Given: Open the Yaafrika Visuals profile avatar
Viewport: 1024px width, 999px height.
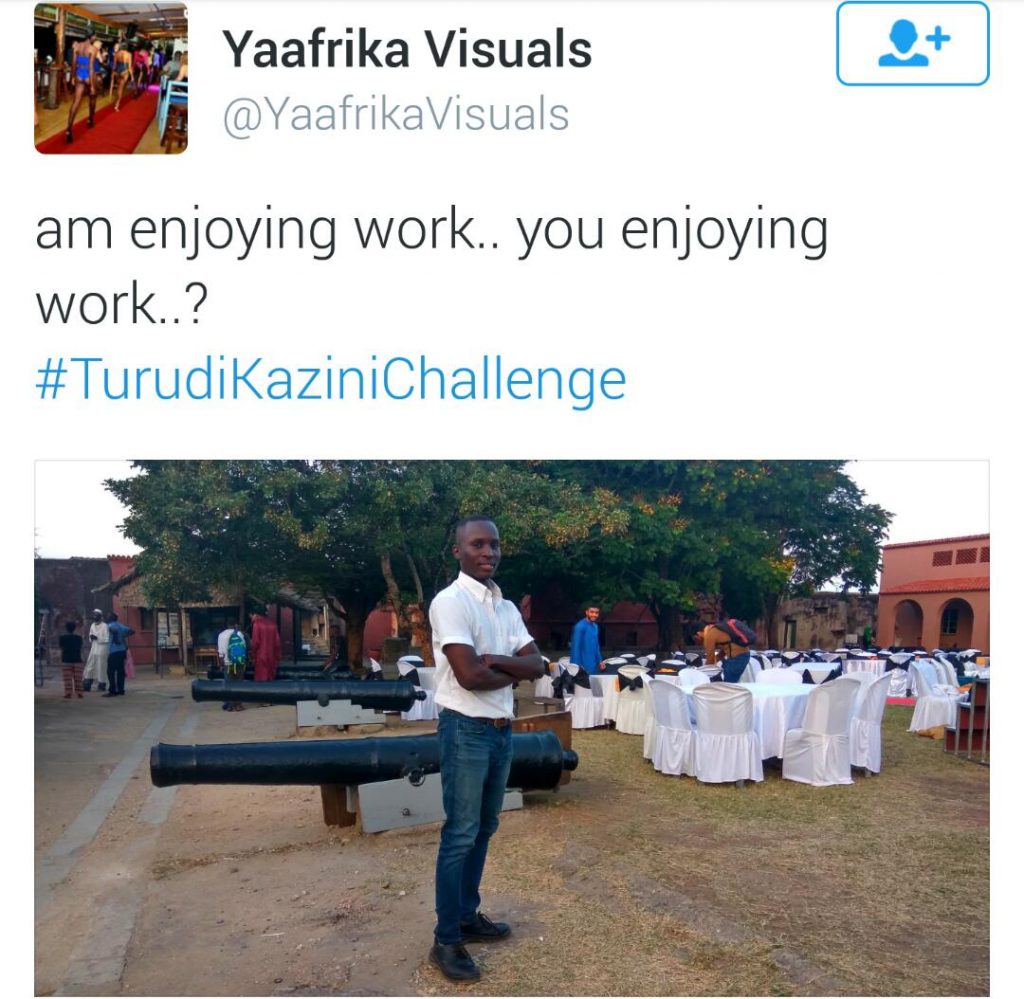Looking at the screenshot, I should click(x=111, y=78).
